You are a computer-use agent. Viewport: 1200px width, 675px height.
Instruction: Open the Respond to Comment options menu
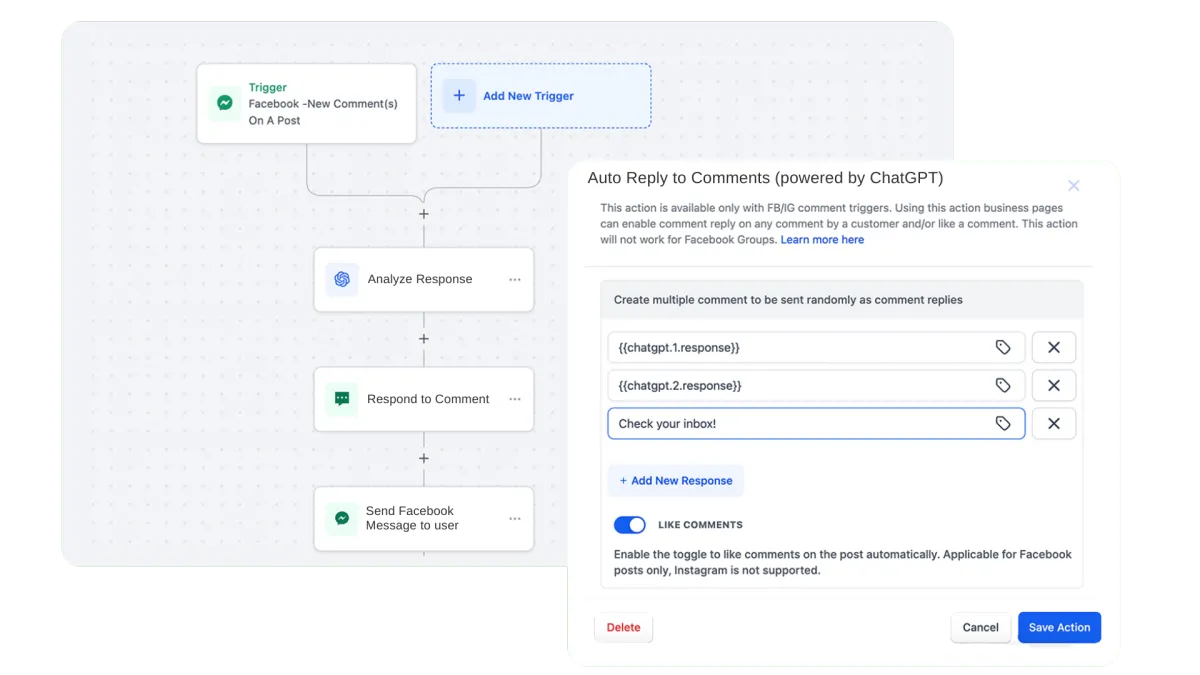coord(515,399)
